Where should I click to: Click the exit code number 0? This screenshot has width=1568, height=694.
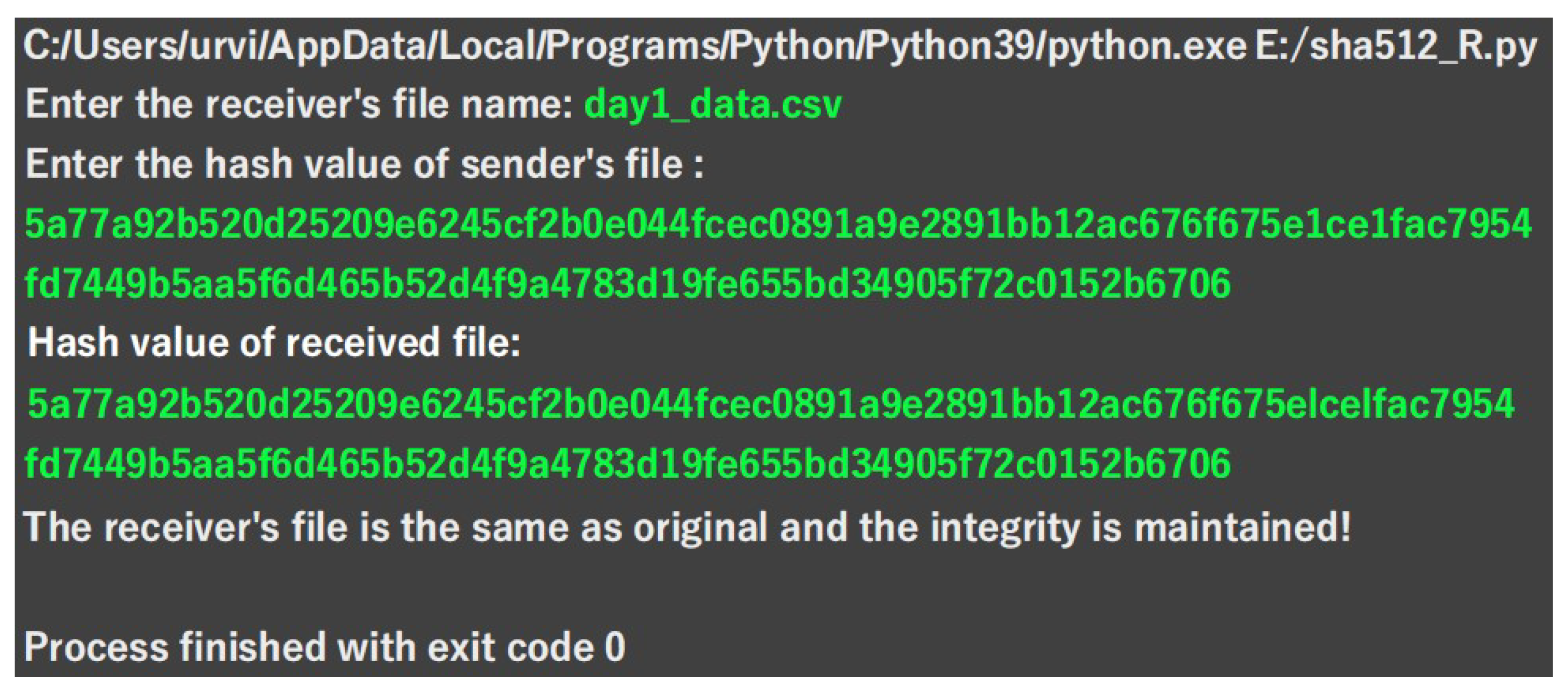615,647
